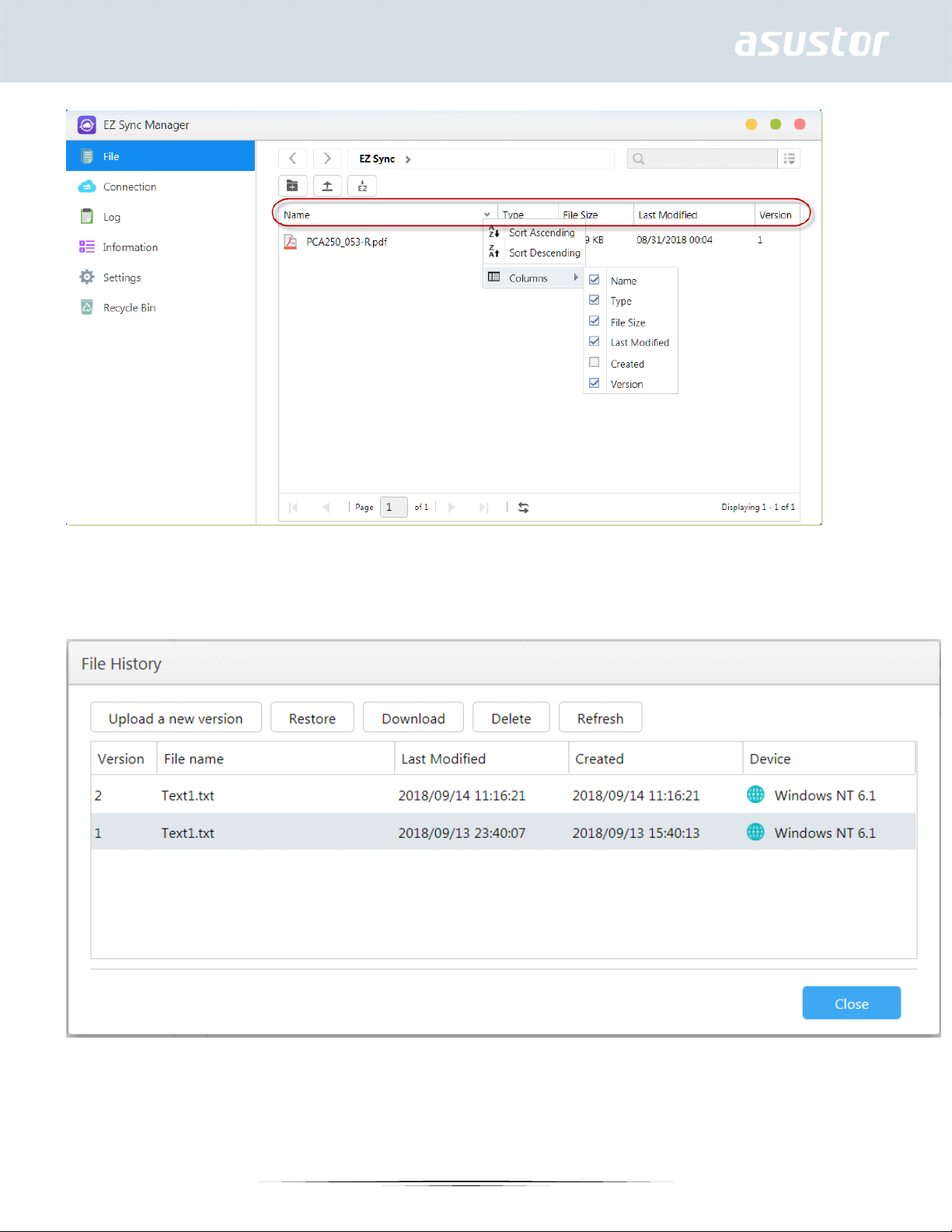Select Text1.txt in version 1 row
The width and height of the screenshot is (952, 1232).
[x=188, y=832]
